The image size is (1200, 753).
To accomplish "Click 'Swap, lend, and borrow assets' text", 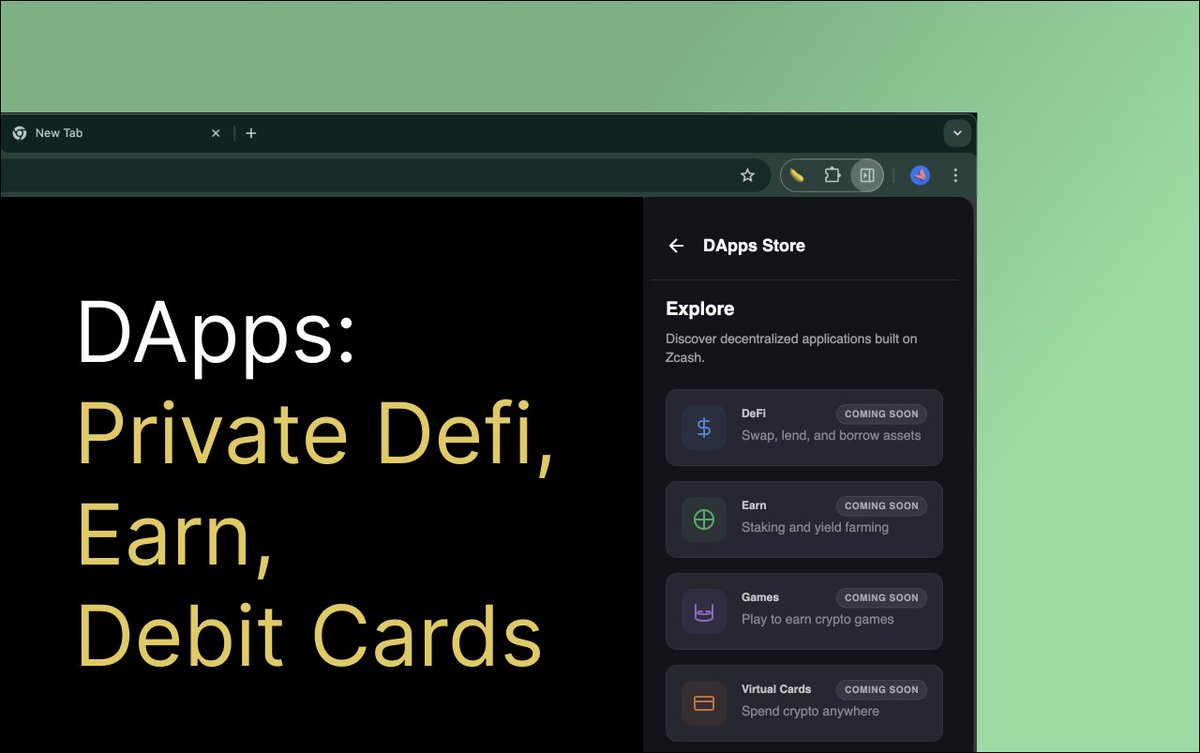I will pos(831,436).
